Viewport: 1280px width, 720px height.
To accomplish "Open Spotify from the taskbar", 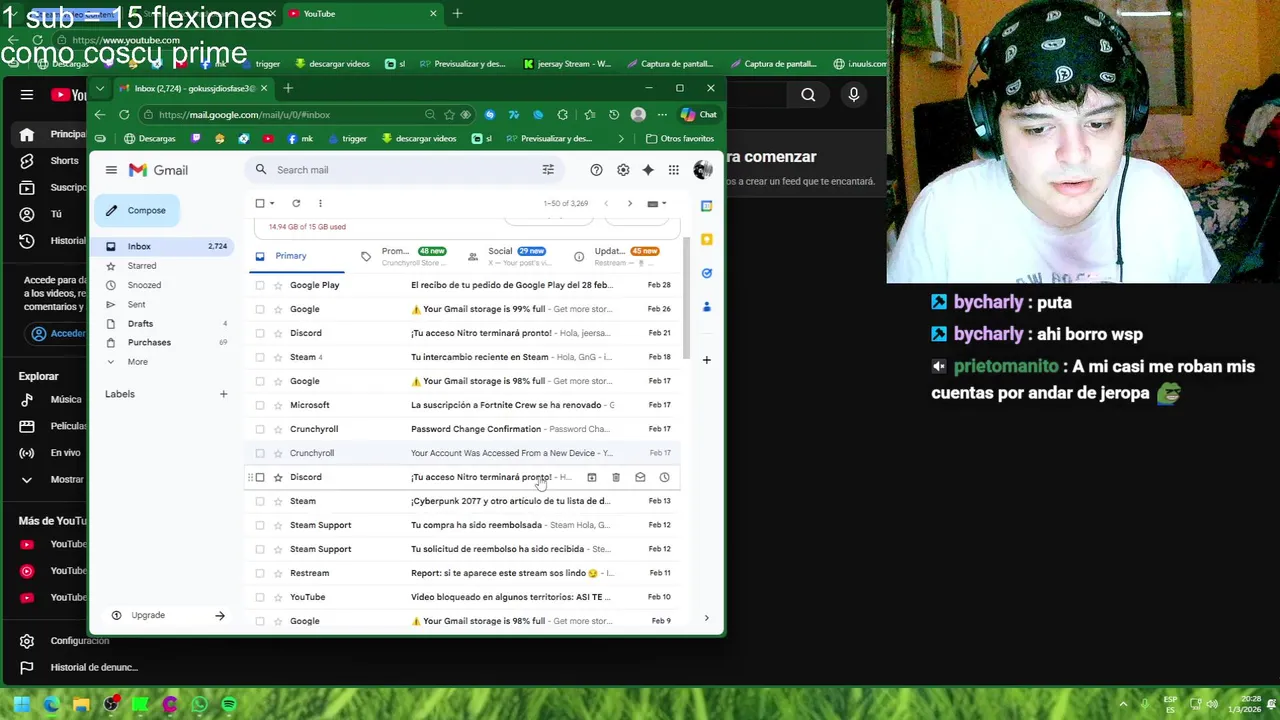I will pyautogui.click(x=229, y=704).
